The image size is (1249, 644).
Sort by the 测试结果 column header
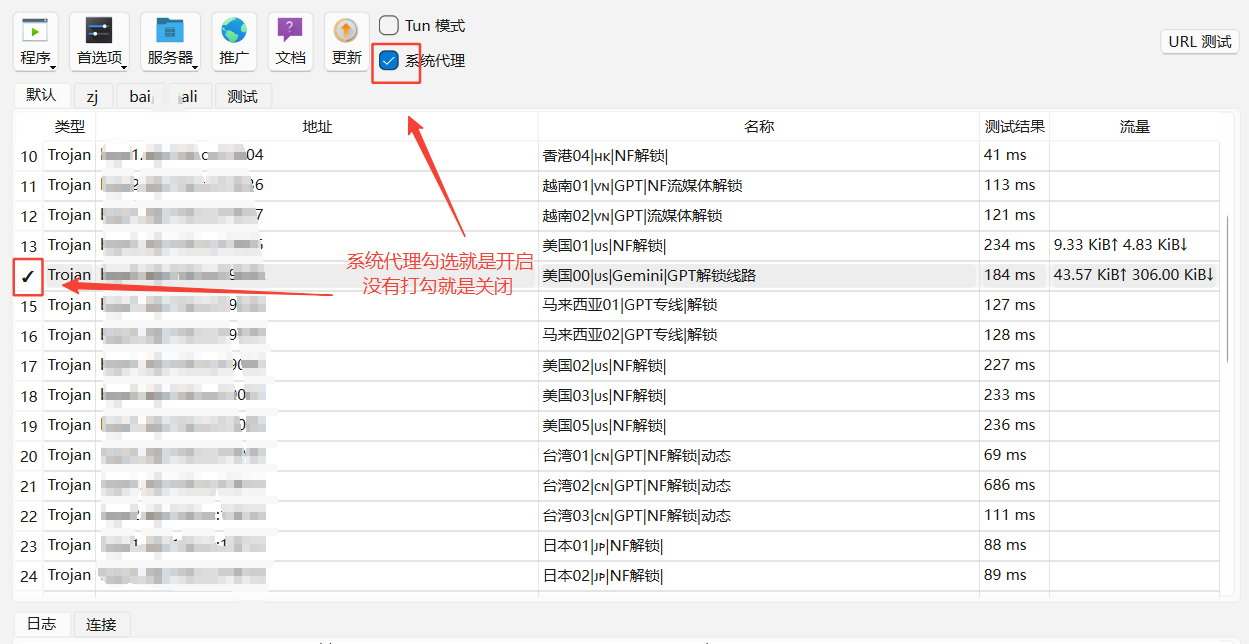point(1014,127)
